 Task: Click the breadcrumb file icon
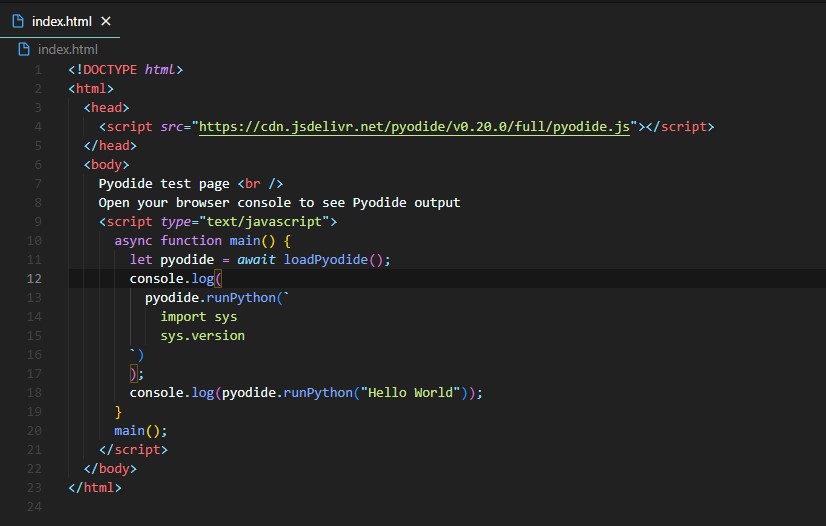coord(24,49)
